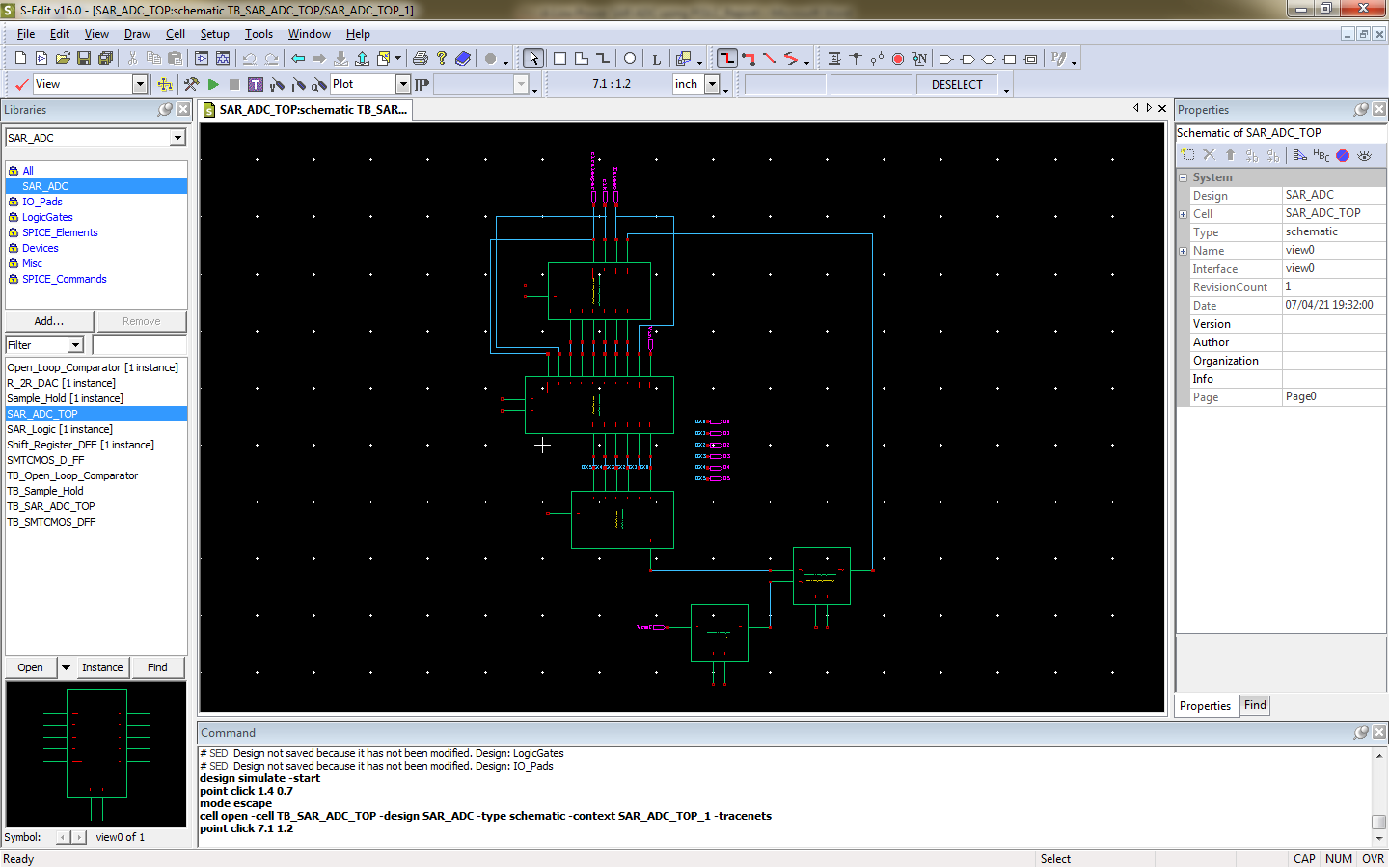Click the hammer Simulation Setup icon
The width and height of the screenshot is (1389, 868).
pos(191,85)
